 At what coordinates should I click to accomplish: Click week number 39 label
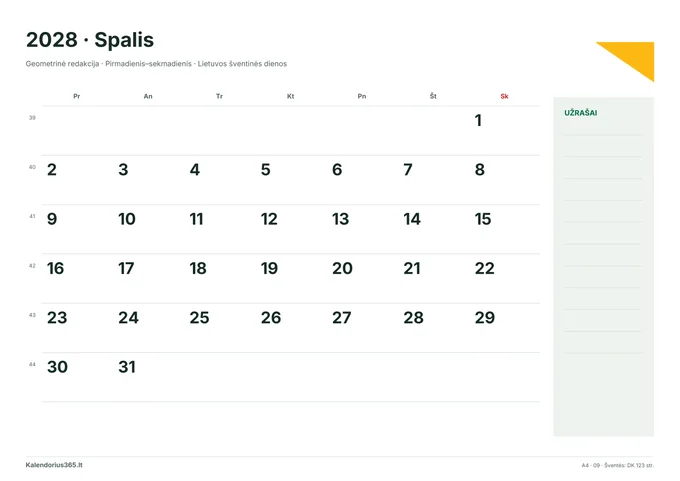click(32, 118)
